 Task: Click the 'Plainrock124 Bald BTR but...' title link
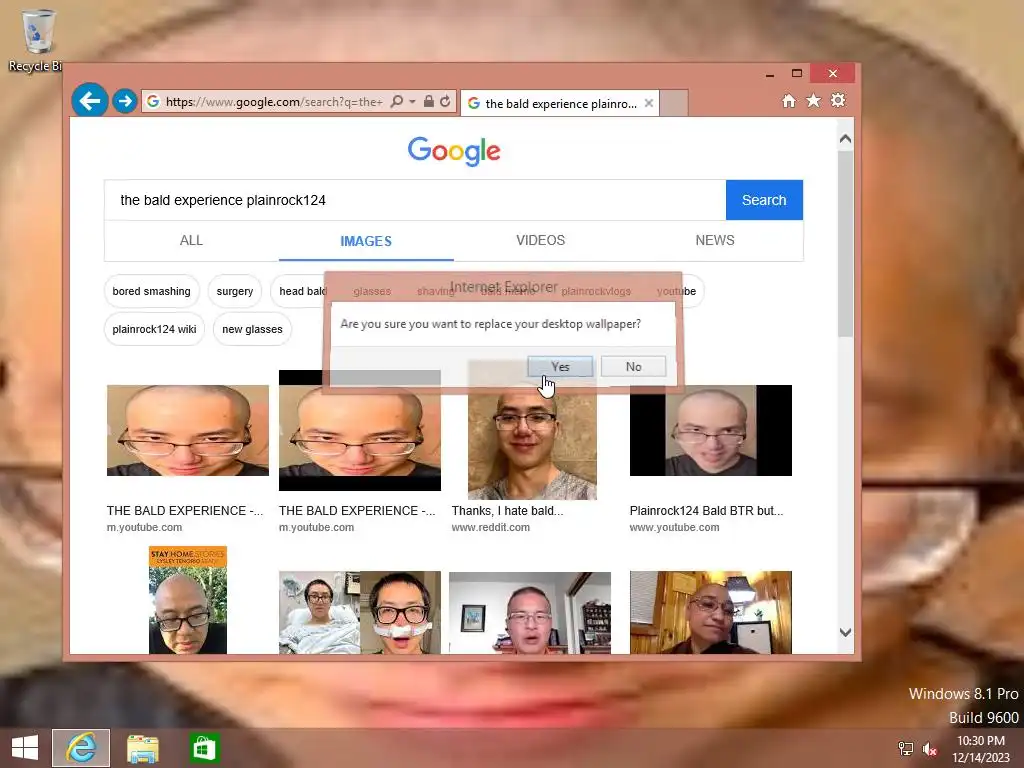[707, 511]
